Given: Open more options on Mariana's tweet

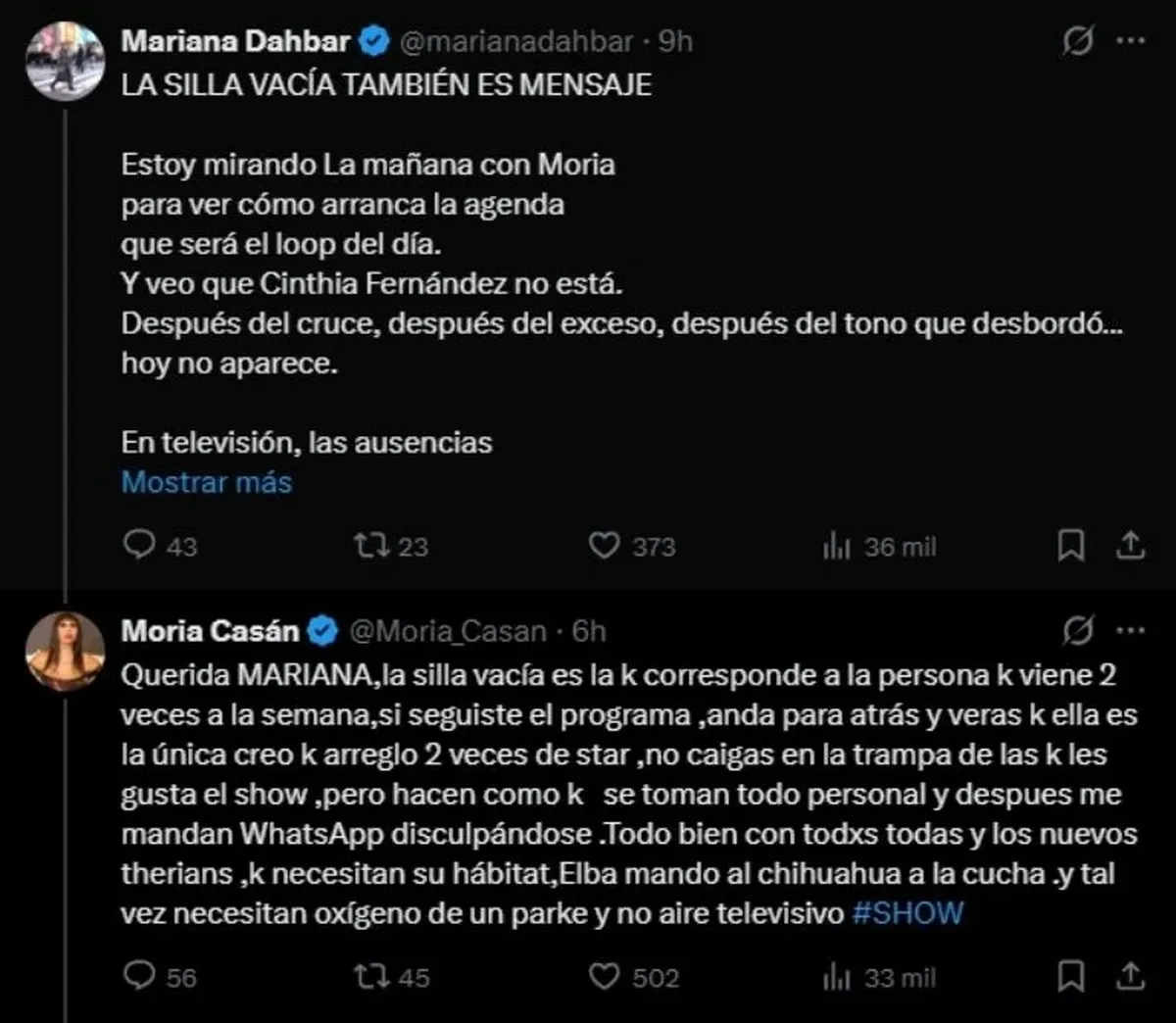Looking at the screenshot, I should [x=1131, y=41].
